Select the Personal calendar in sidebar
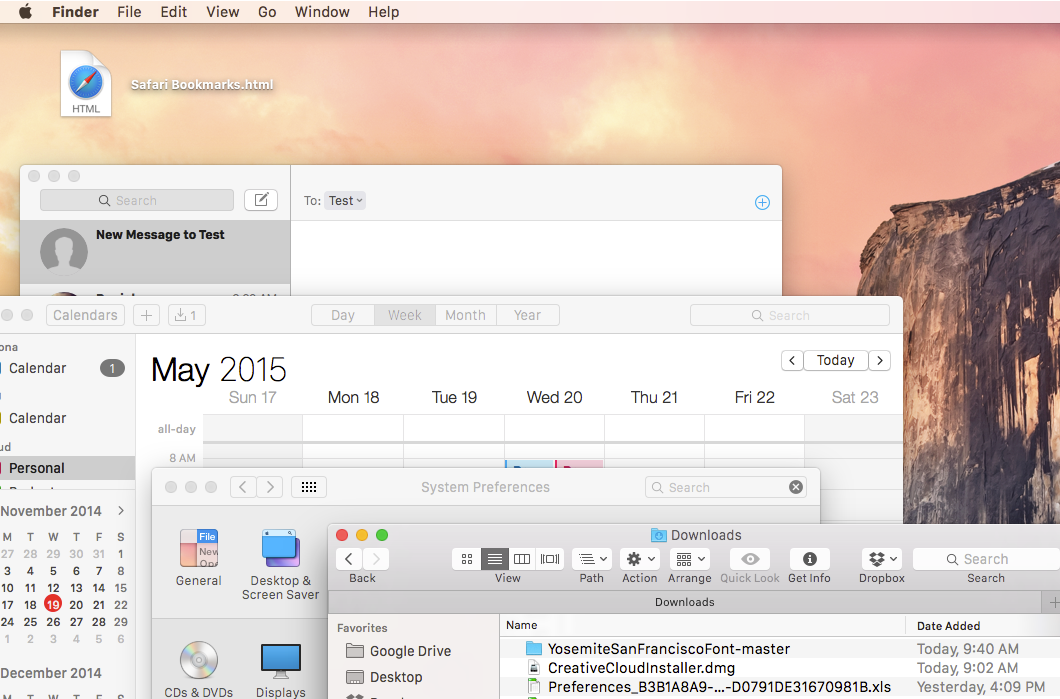Screen dimensions: 1060x699 click(68, 468)
